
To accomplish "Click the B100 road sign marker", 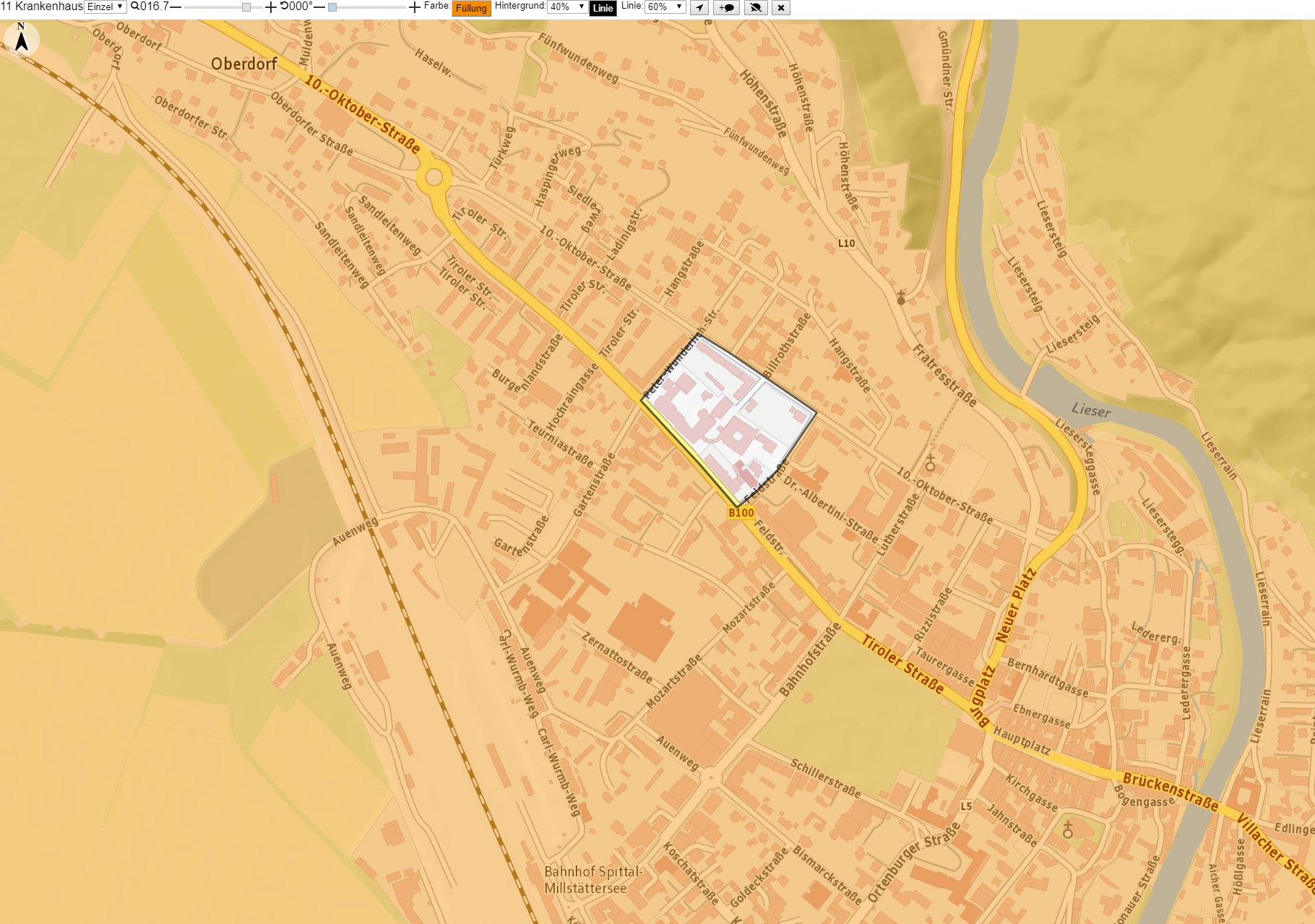I will pos(741,512).
